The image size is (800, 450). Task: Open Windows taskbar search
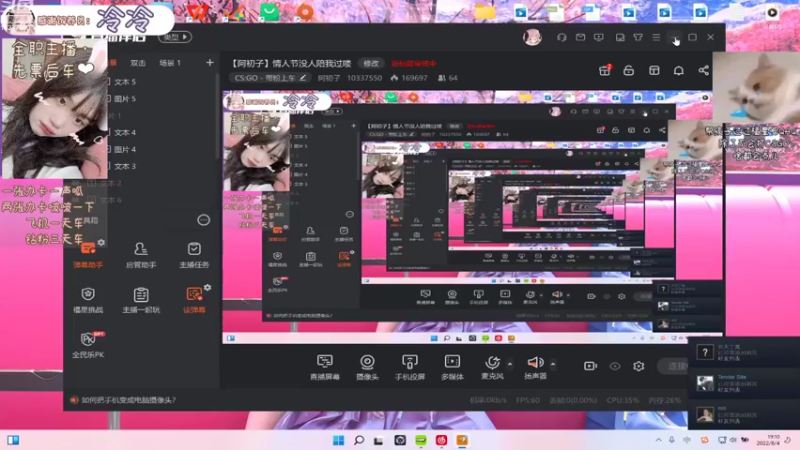[359, 440]
